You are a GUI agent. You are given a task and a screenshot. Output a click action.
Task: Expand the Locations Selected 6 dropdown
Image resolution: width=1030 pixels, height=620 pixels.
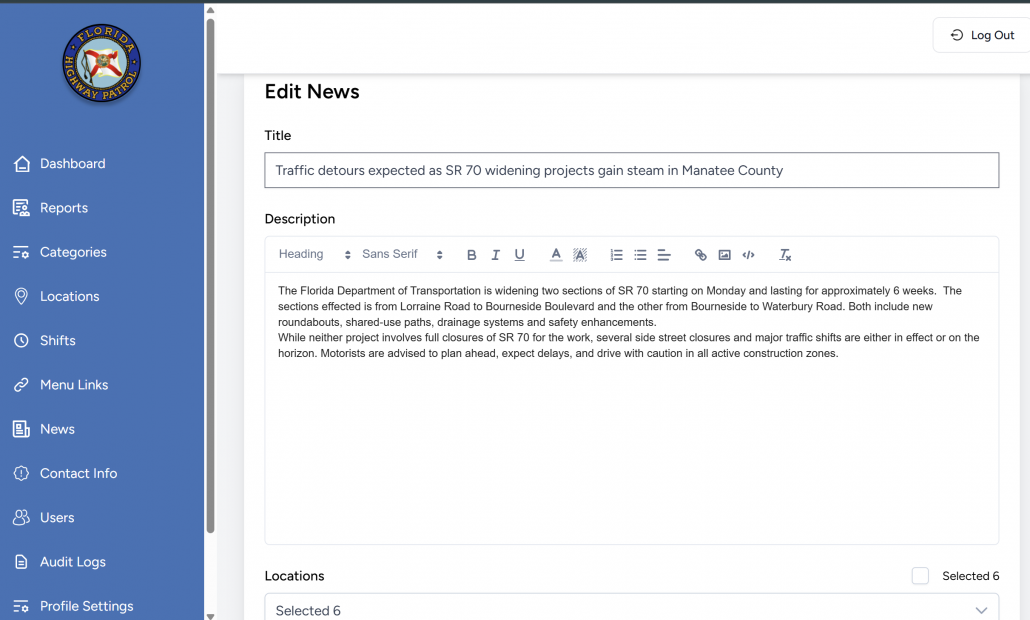tap(631, 610)
